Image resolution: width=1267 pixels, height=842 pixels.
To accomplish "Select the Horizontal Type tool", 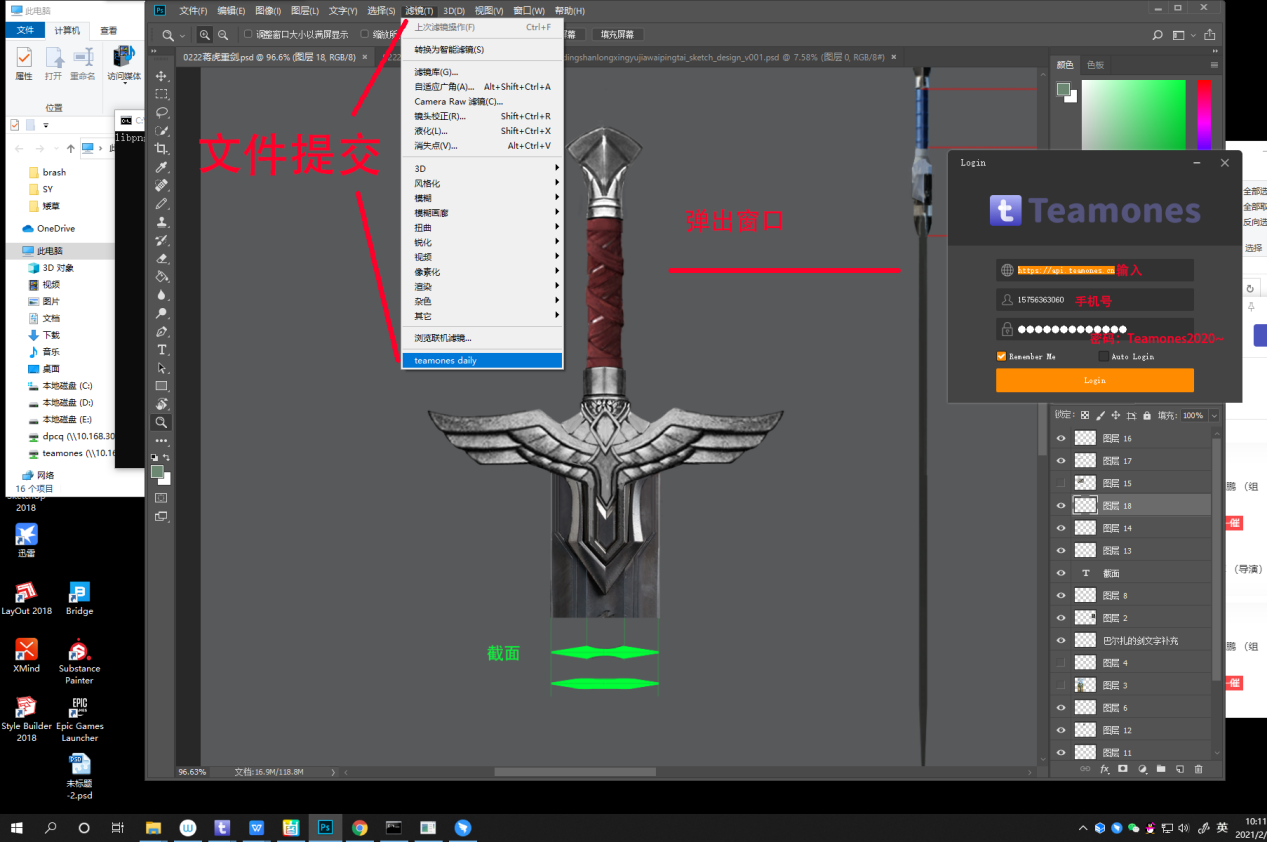I will (161, 350).
